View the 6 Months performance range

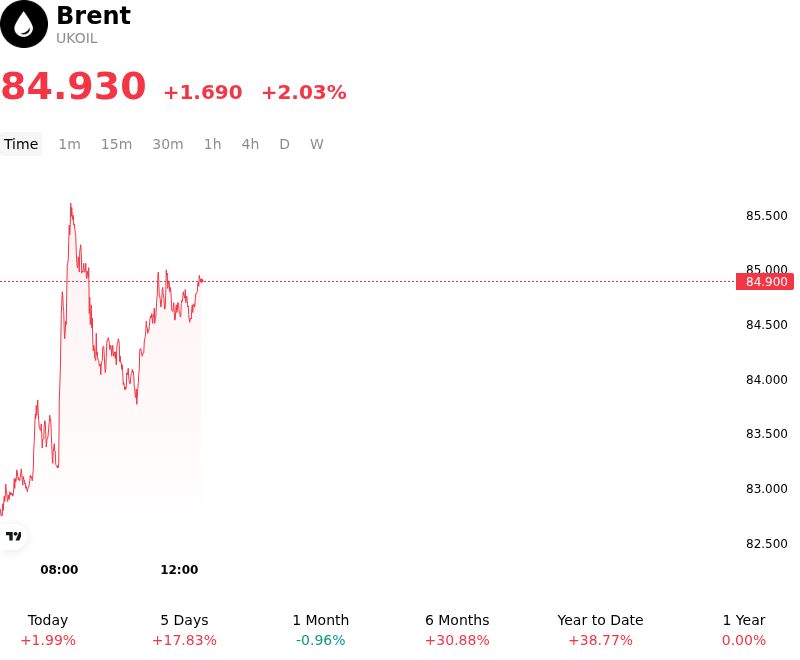pyautogui.click(x=457, y=630)
